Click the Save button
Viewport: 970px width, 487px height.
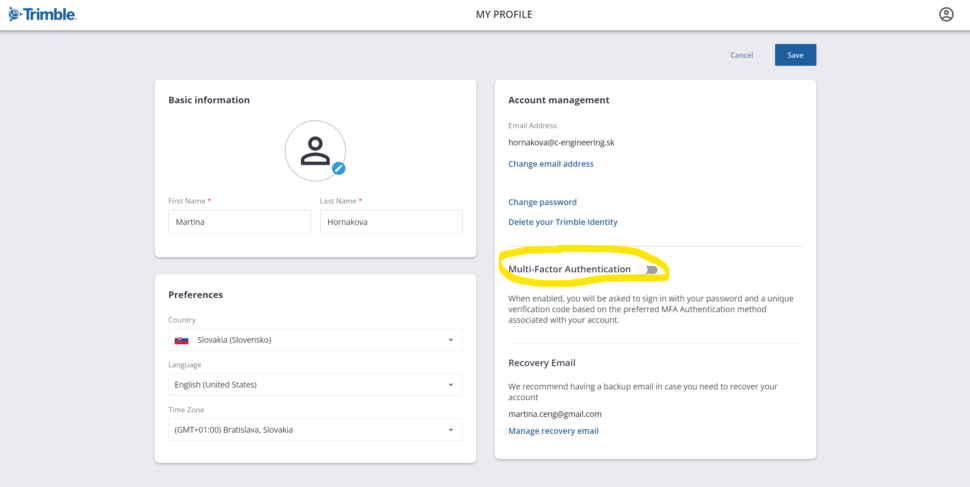[x=795, y=55]
